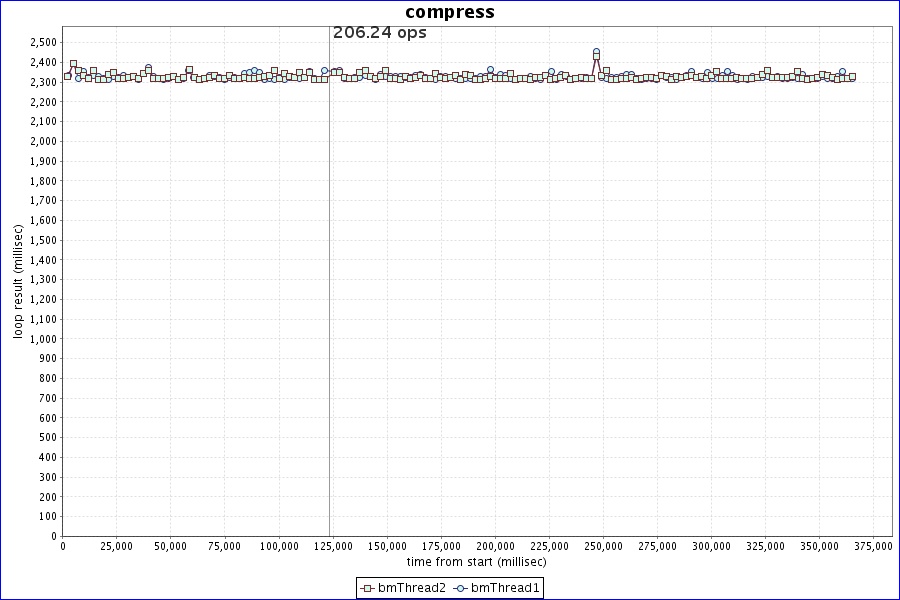
Task: Click the 2,500 y-axis tick label
Action: (x=43, y=42)
